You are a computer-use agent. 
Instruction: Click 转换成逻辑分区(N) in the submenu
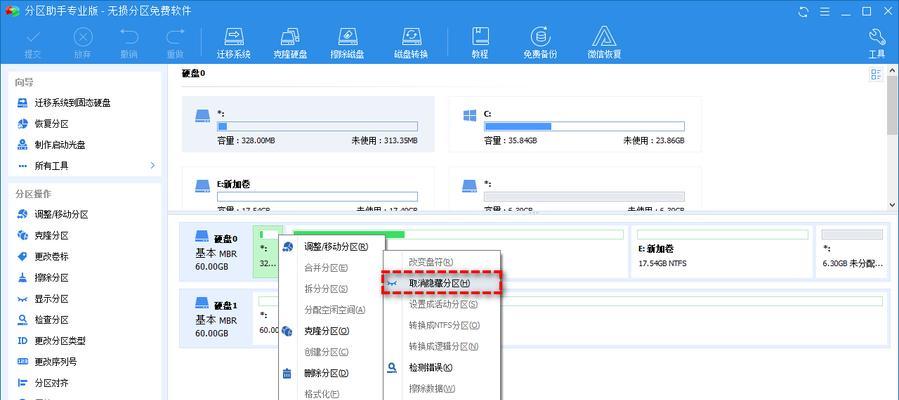point(442,347)
